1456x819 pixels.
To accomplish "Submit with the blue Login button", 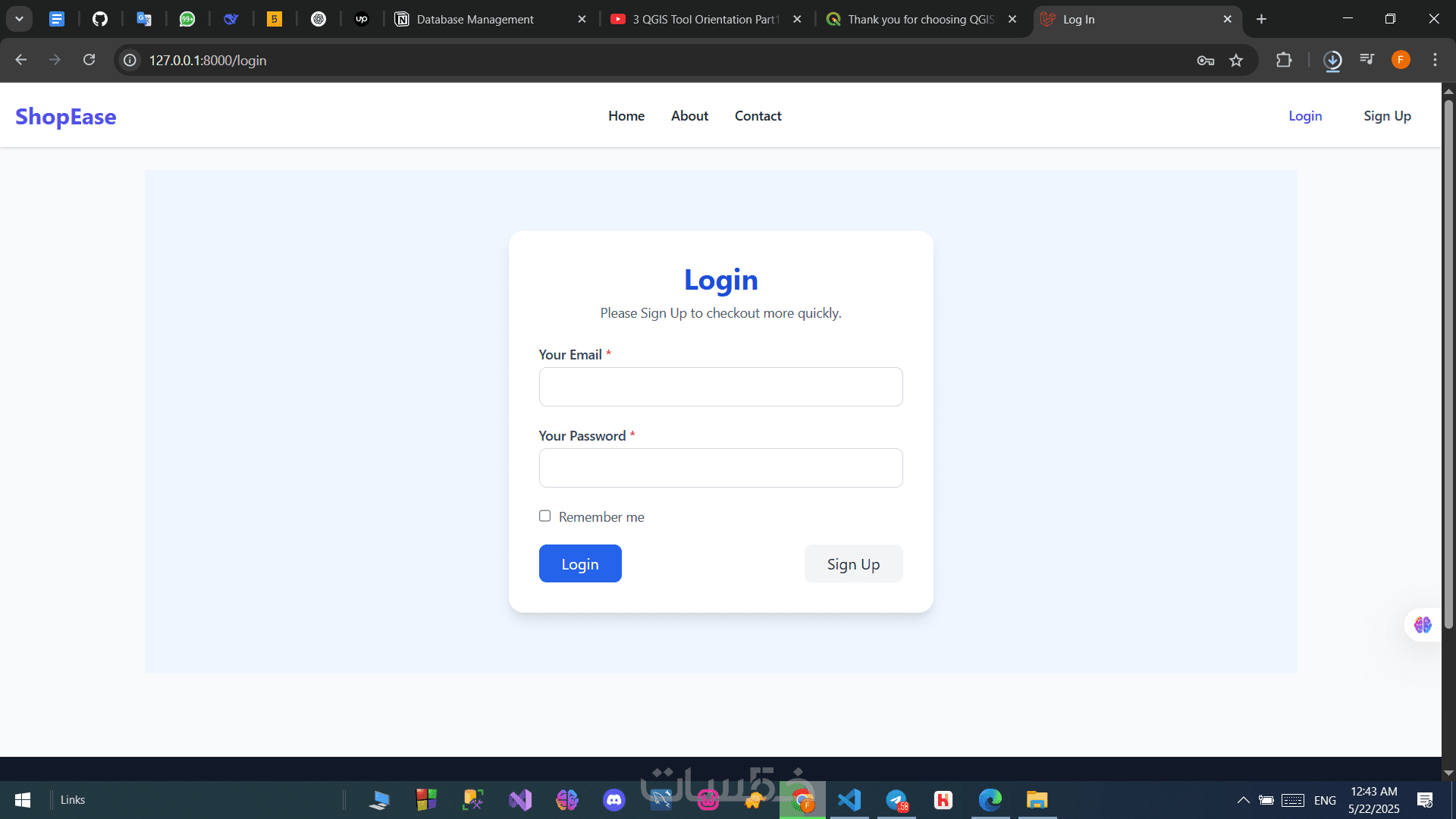I will pos(580,563).
